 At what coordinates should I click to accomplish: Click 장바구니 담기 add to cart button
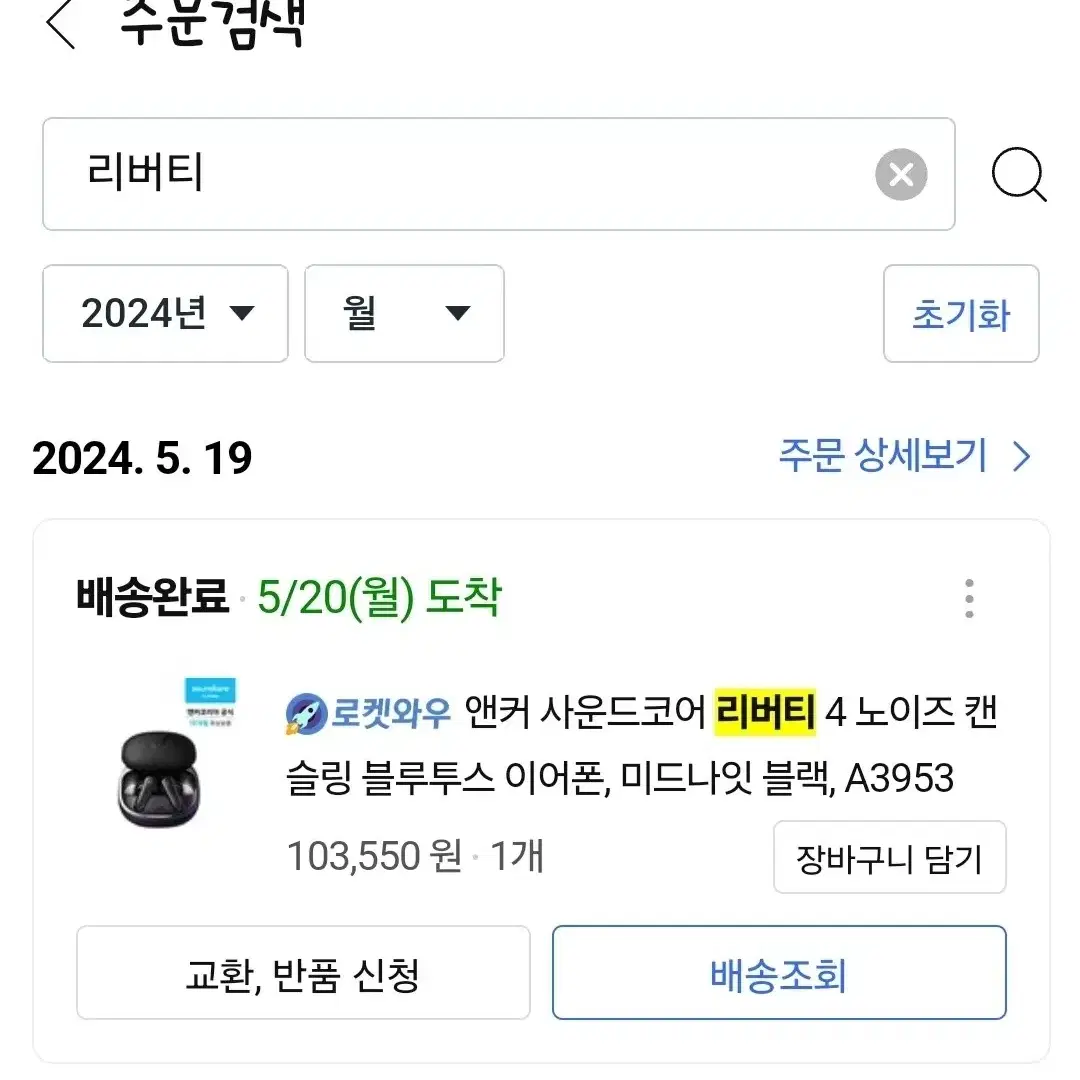[889, 858]
